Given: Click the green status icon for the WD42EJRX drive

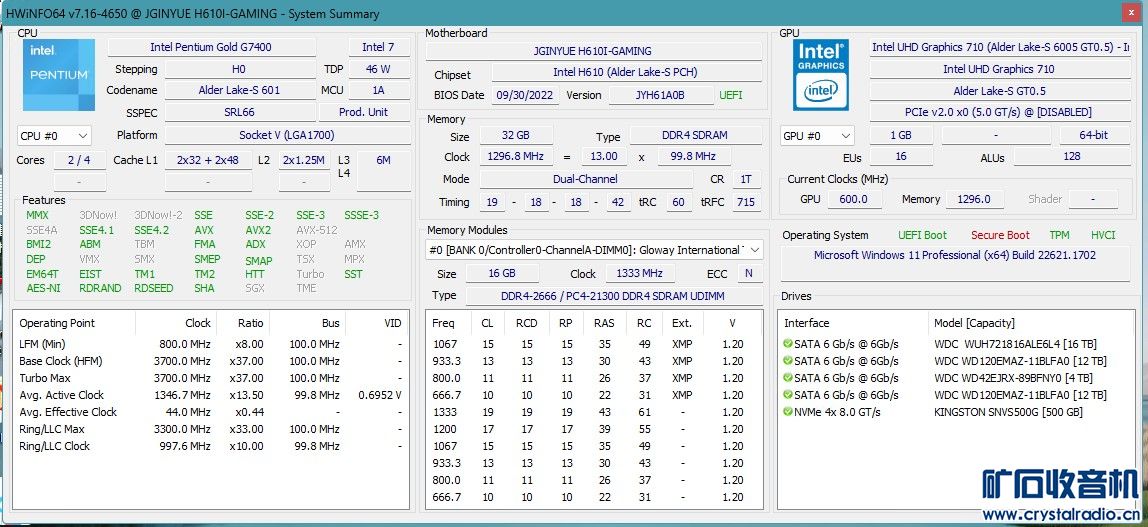Looking at the screenshot, I should click(x=788, y=378).
